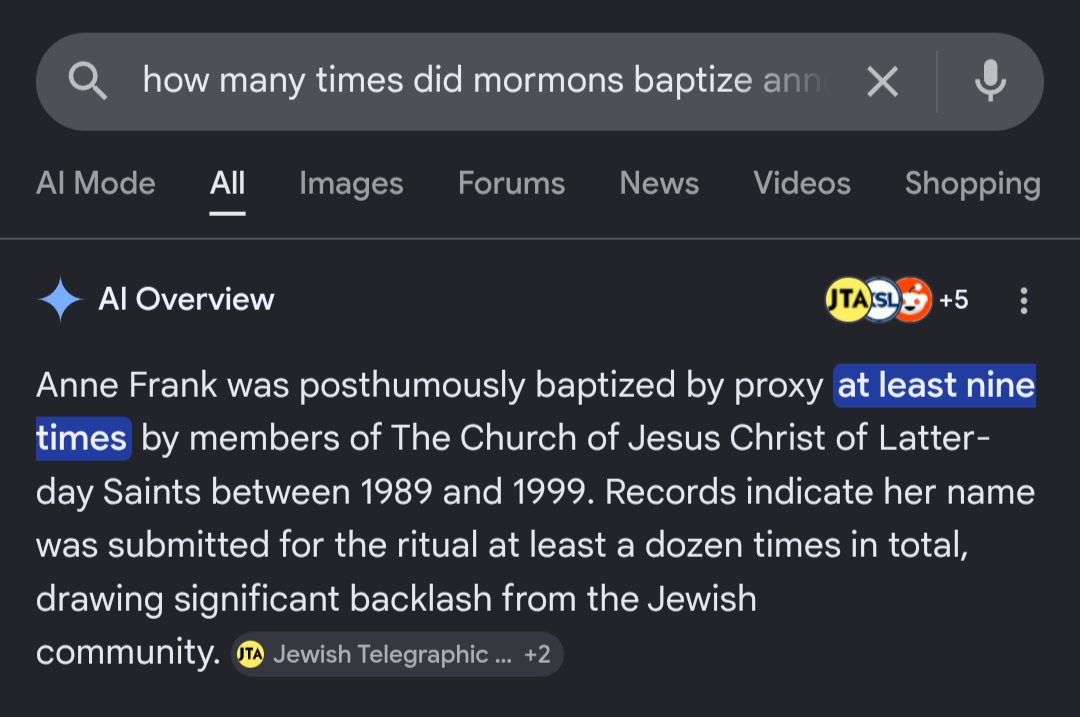Image resolution: width=1080 pixels, height=717 pixels.
Task: Click the AI Overview sparkle icon
Action: tap(61, 299)
